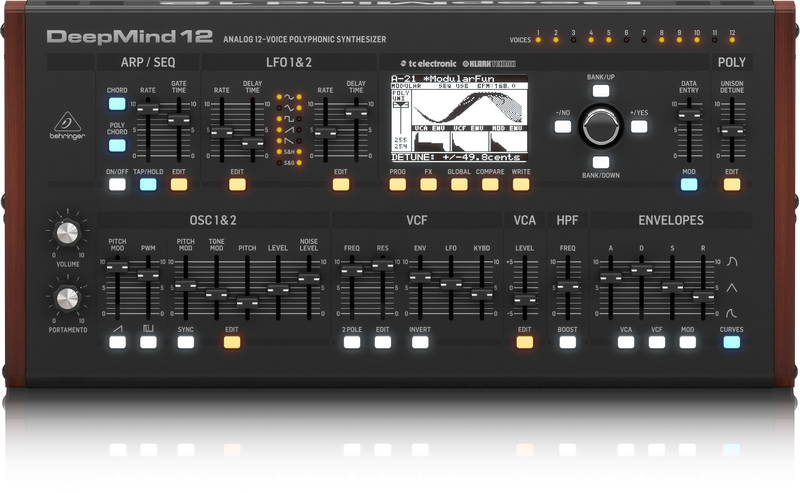The width and height of the screenshot is (800, 493).
Task: Select the VCA envelope button
Action: tap(626, 342)
